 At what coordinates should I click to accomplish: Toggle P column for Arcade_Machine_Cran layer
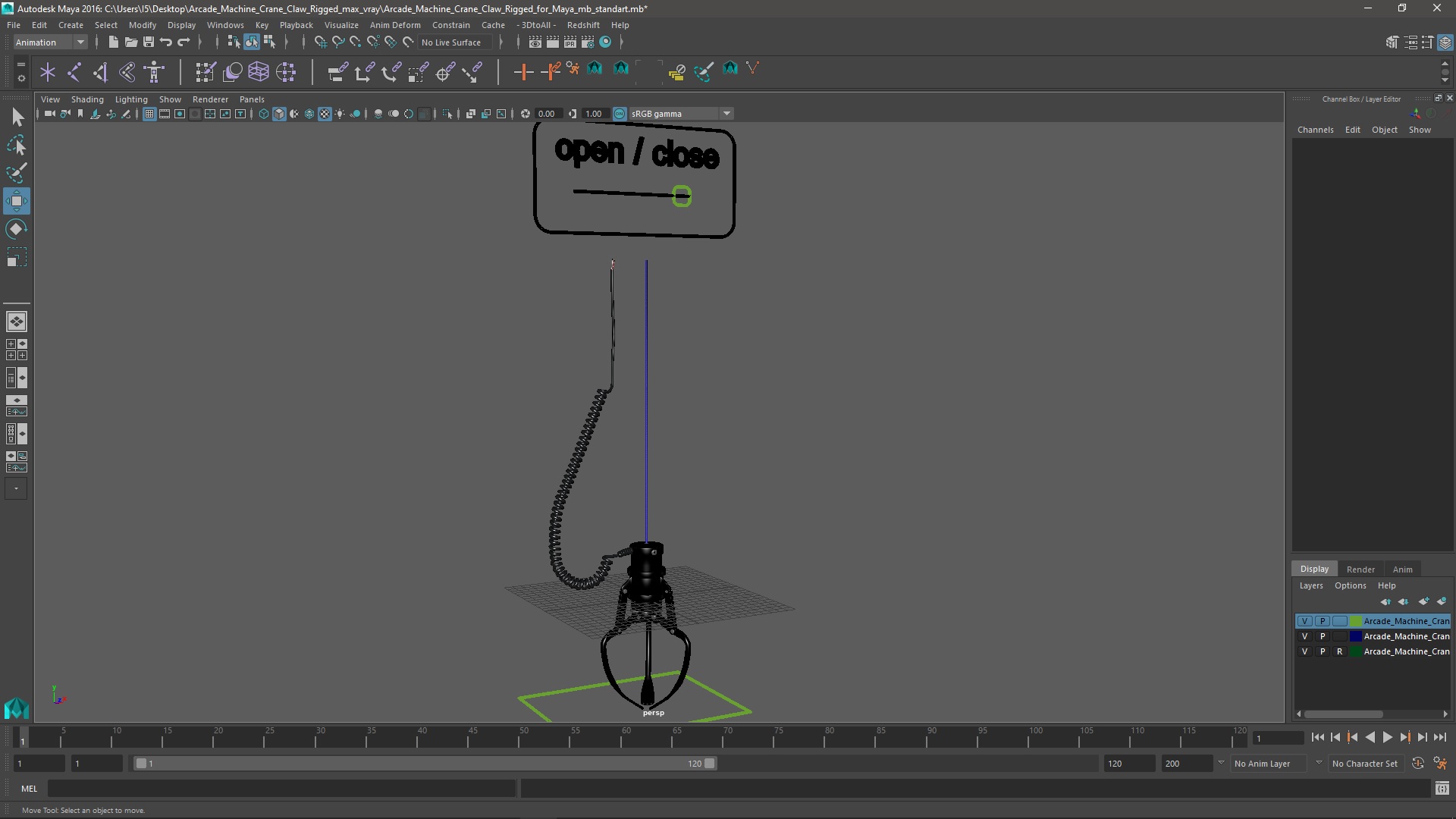click(x=1322, y=621)
